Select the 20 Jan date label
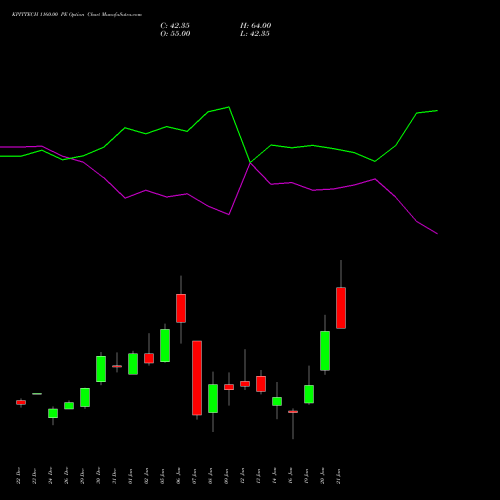Screen dimensions: 500x500 323,476
